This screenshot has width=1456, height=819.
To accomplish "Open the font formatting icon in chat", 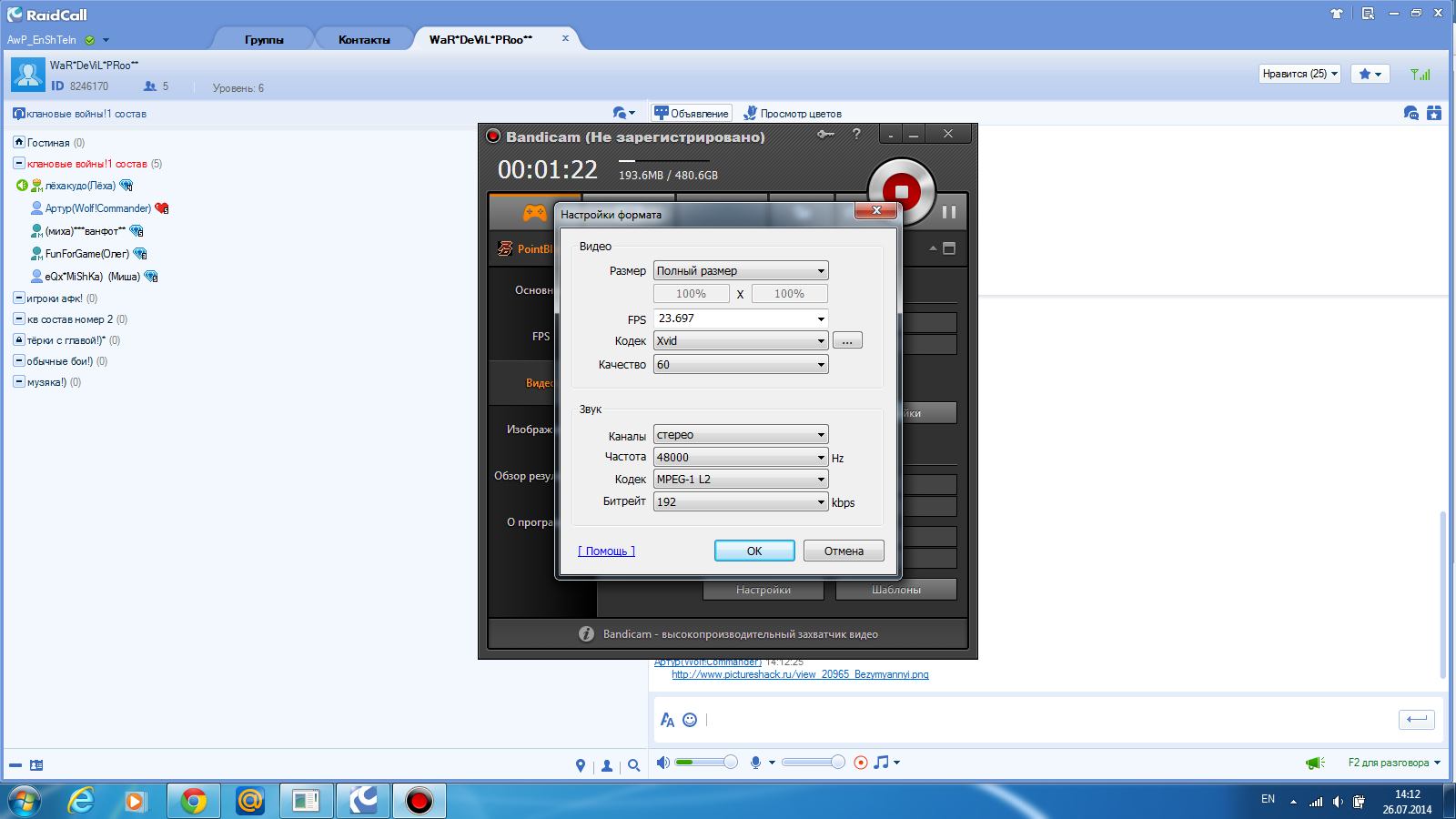I will pos(667,720).
